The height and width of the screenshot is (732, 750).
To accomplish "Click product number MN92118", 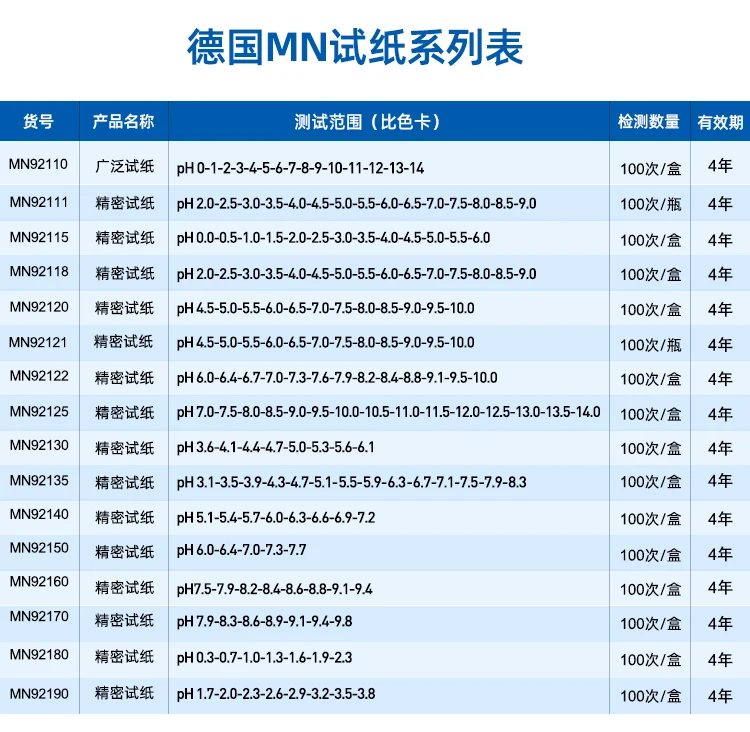I will 39,271.
